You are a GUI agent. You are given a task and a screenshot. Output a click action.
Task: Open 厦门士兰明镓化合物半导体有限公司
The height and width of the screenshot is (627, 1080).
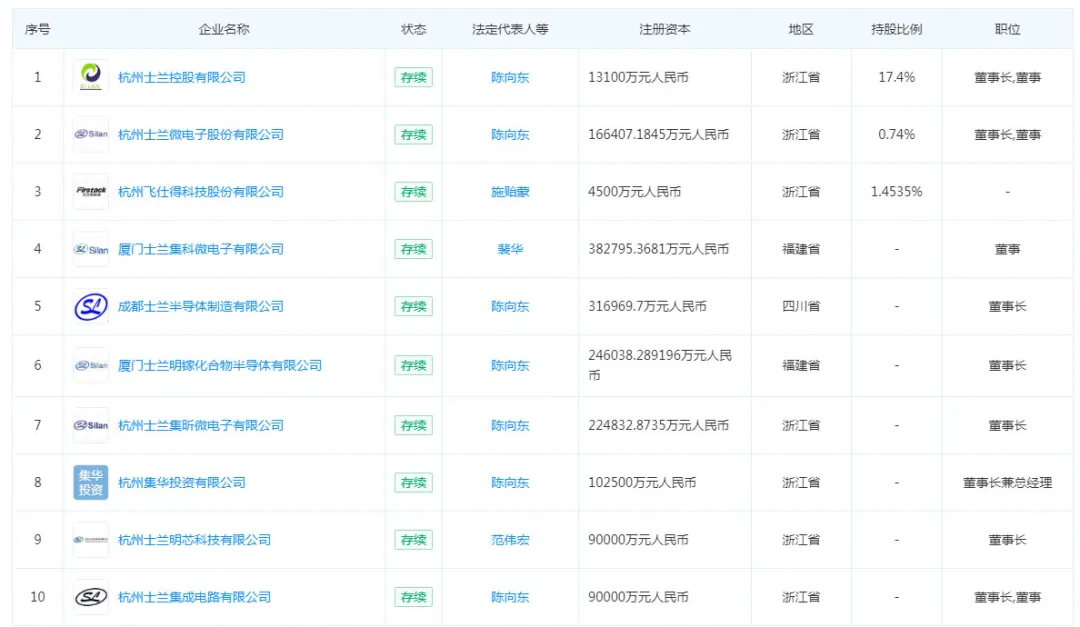coord(220,365)
